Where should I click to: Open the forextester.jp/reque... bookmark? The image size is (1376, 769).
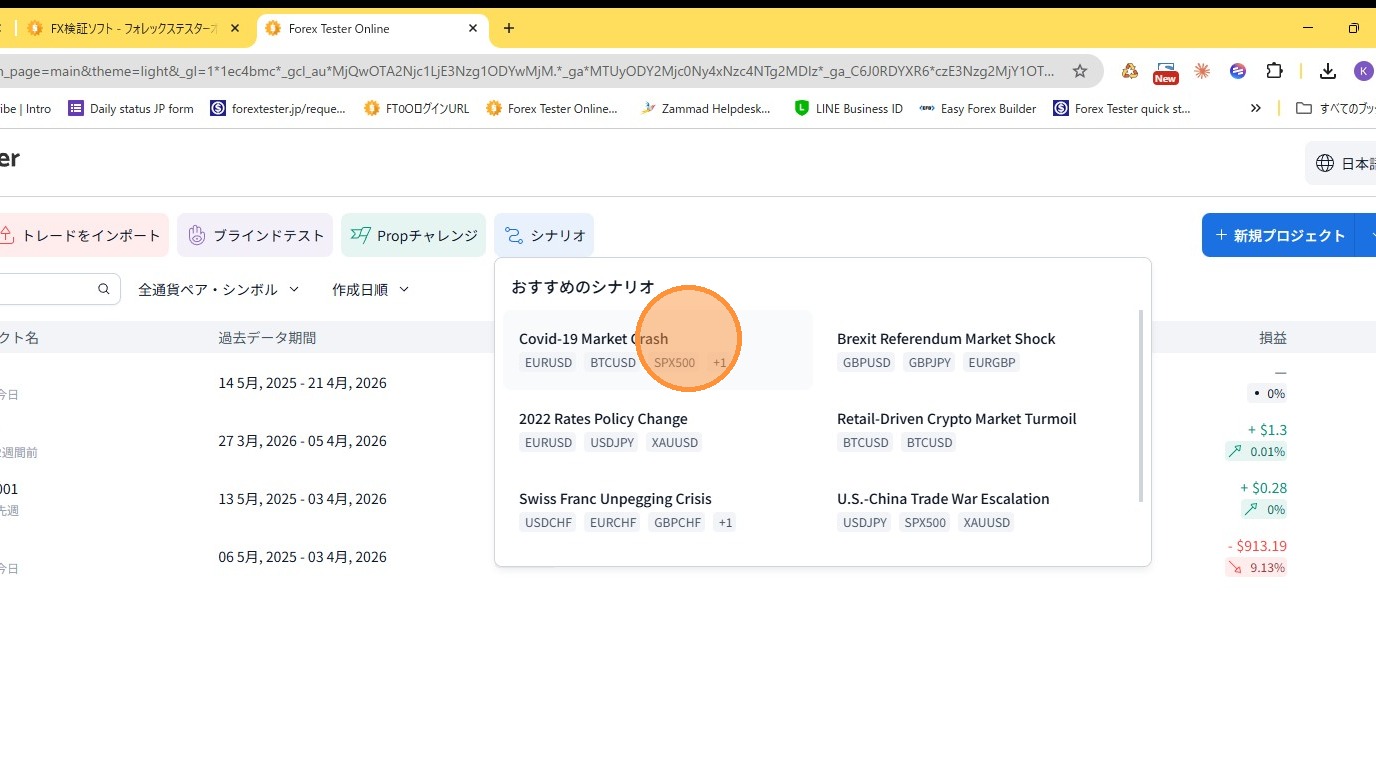coord(278,108)
